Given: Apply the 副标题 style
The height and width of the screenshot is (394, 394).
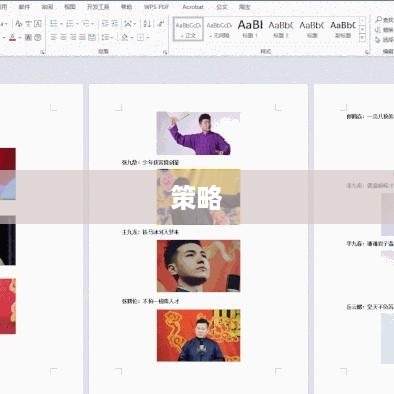Looking at the screenshot, I should coord(343,29).
